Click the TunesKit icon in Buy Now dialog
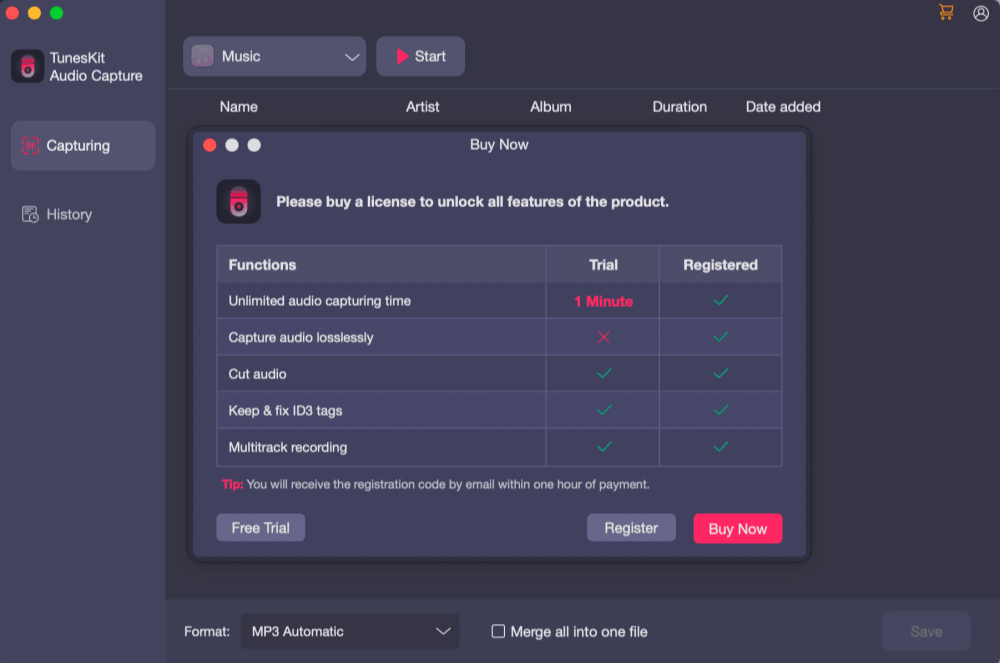The height and width of the screenshot is (663, 1000). 237,201
